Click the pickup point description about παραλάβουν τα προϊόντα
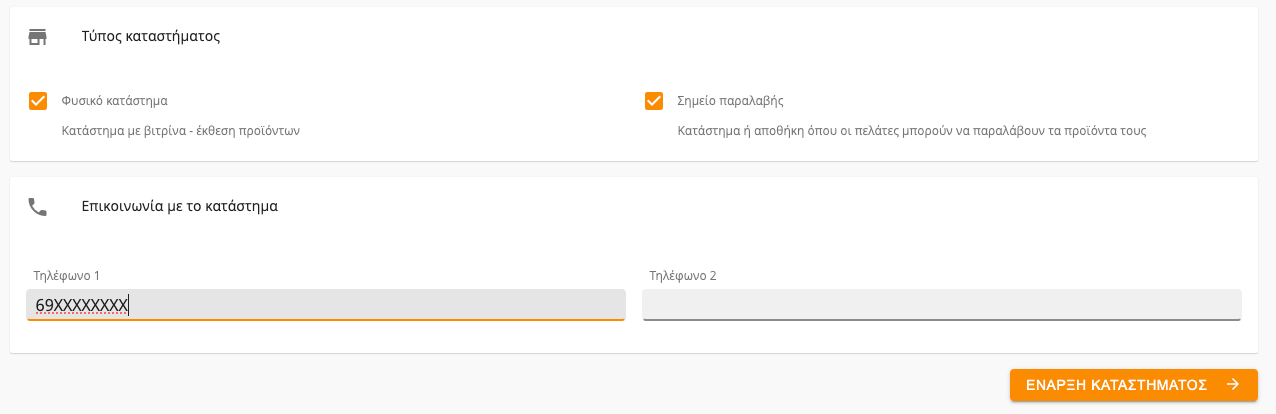The width and height of the screenshot is (1276, 414). pyautogui.click(x=912, y=131)
